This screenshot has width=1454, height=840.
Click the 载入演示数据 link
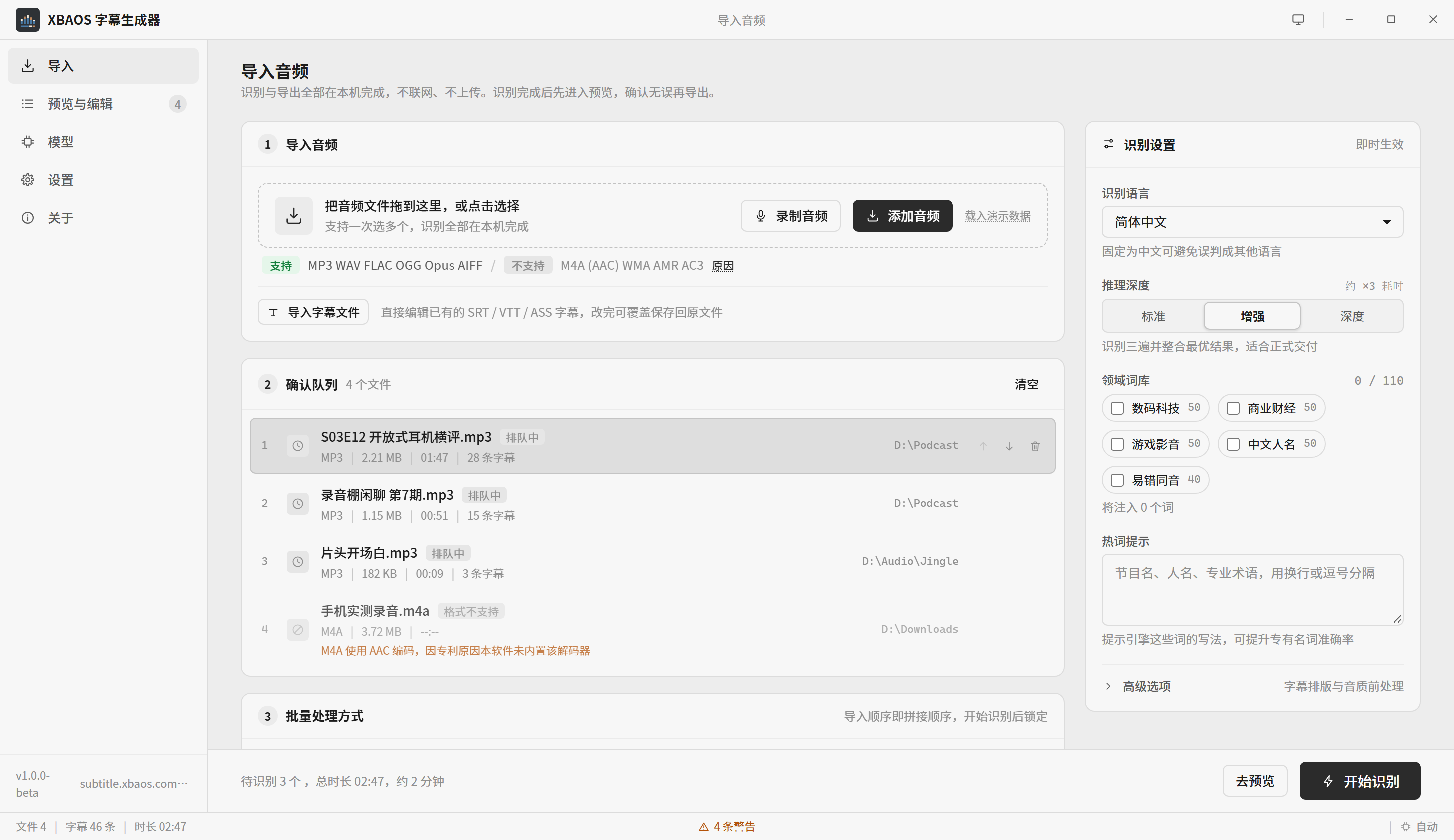click(998, 216)
